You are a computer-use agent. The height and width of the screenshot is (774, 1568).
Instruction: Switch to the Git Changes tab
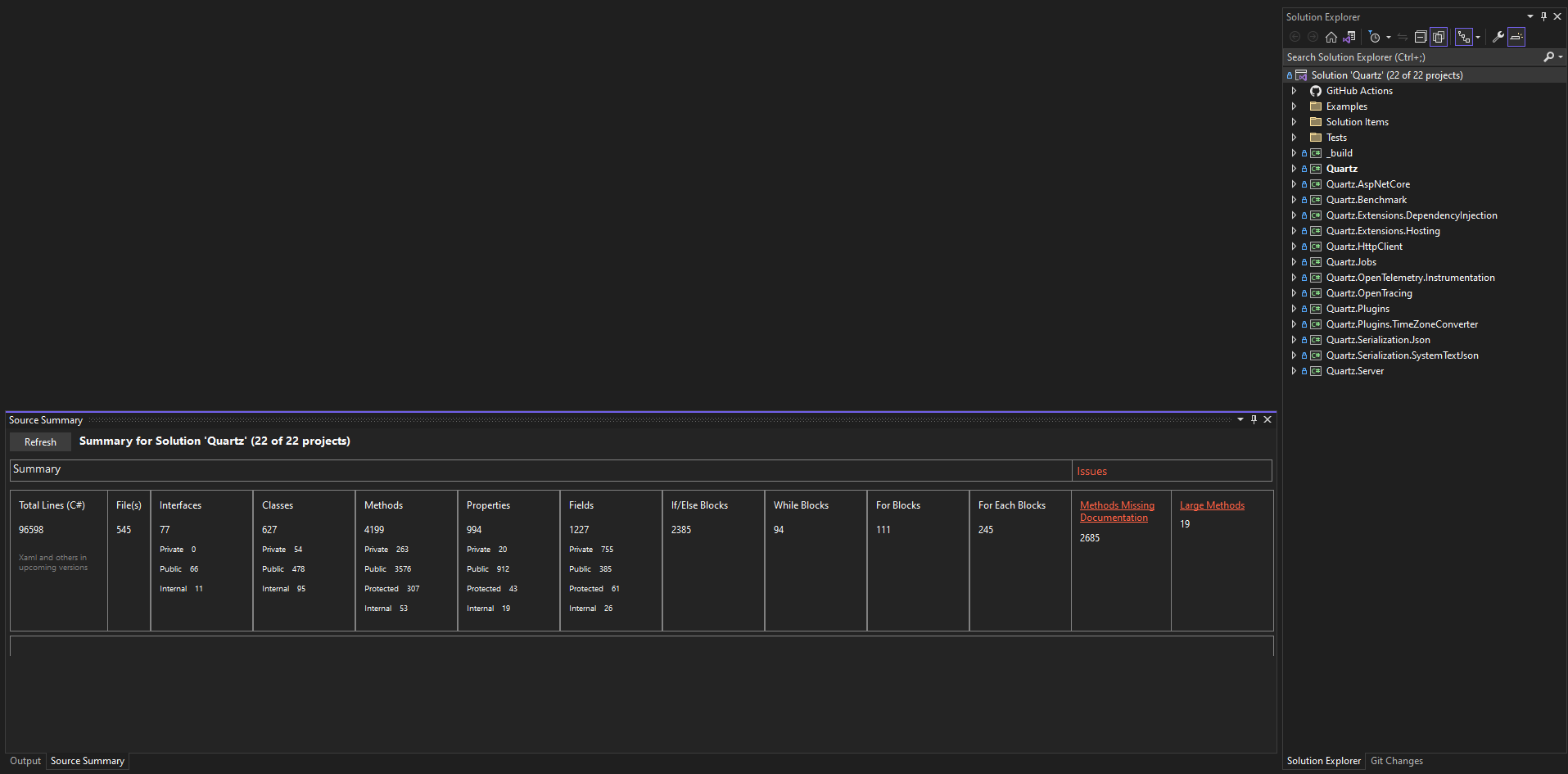[x=1397, y=761]
